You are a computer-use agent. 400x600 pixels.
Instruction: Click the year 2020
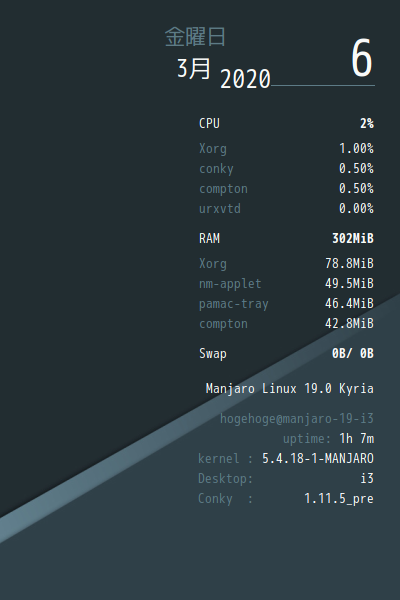coord(245,80)
